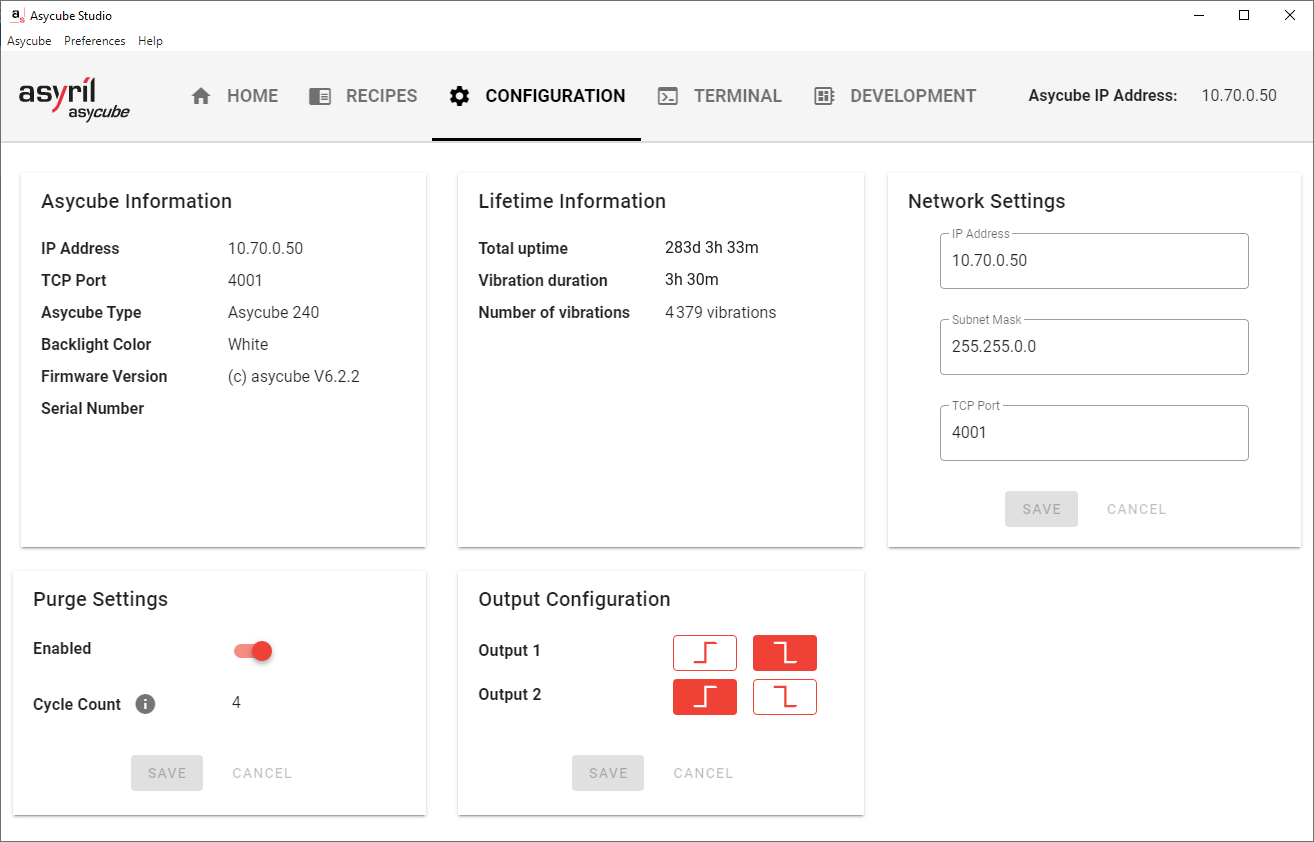1314x842 pixels.
Task: Deselect the falling edge toggle for Output 1
Action: (x=785, y=652)
